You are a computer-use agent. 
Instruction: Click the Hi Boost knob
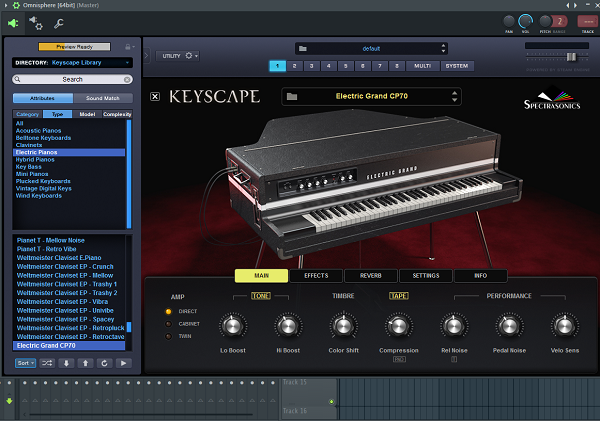tap(288, 326)
